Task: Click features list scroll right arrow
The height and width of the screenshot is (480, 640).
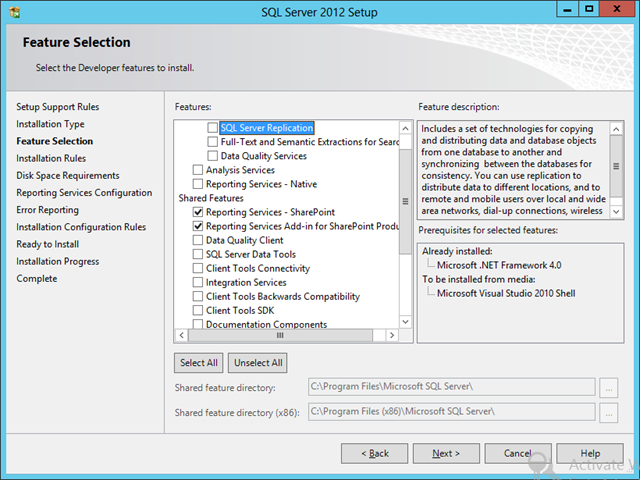Action: click(392, 335)
